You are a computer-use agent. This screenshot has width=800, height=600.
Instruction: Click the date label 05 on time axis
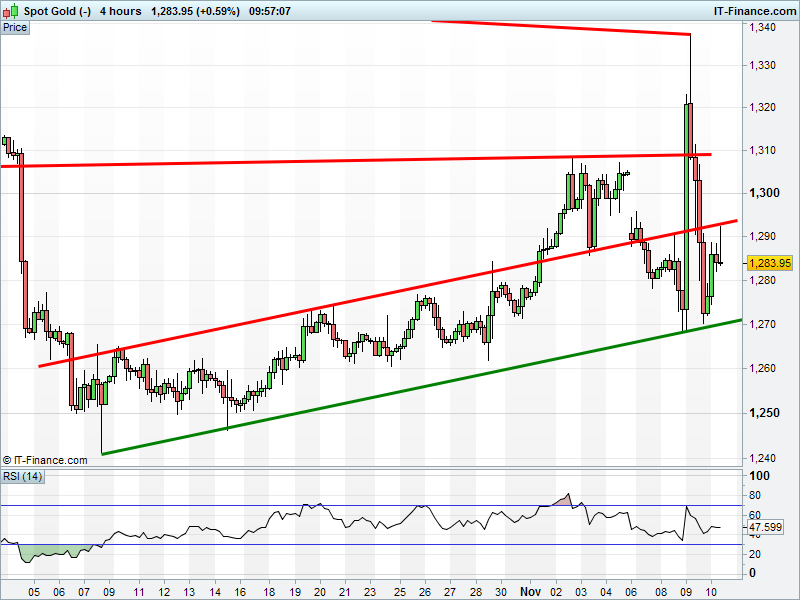click(x=34, y=592)
